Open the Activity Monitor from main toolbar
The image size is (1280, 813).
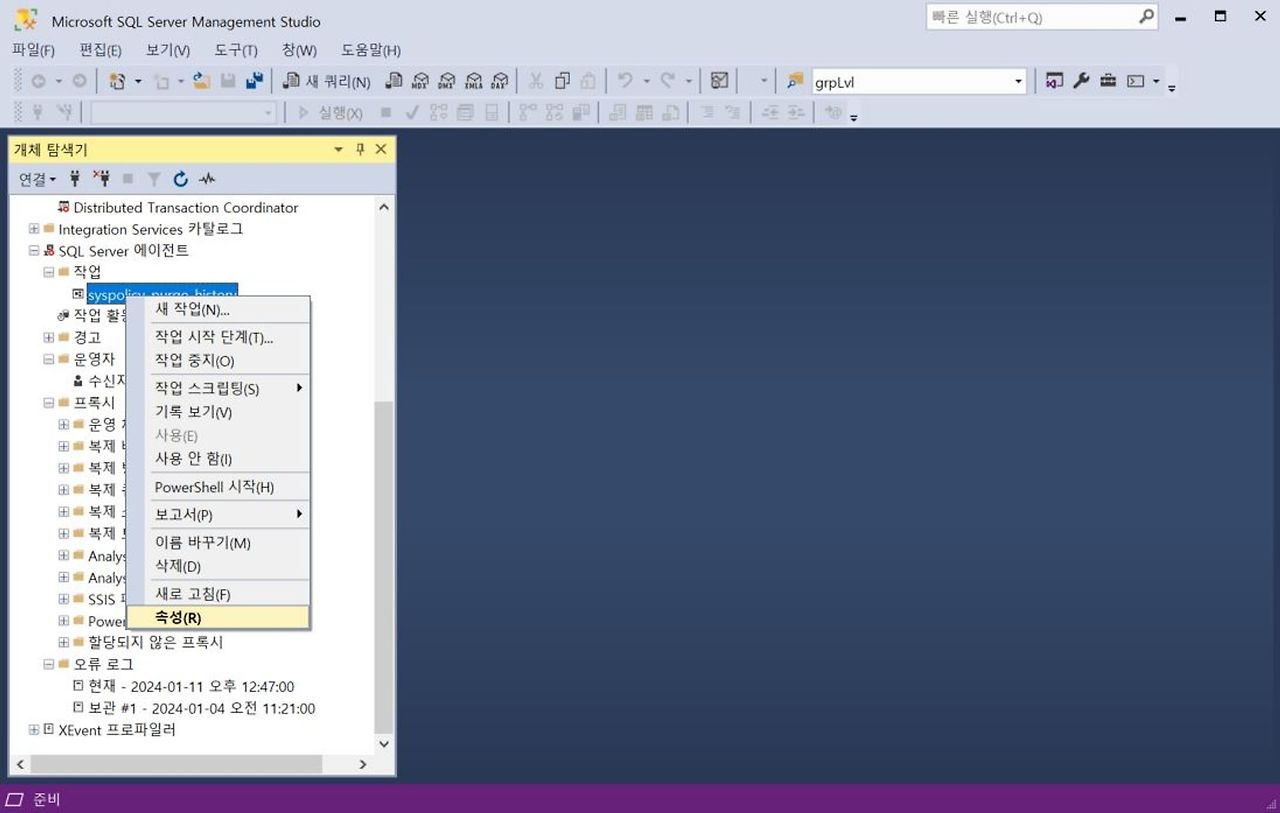[719, 81]
